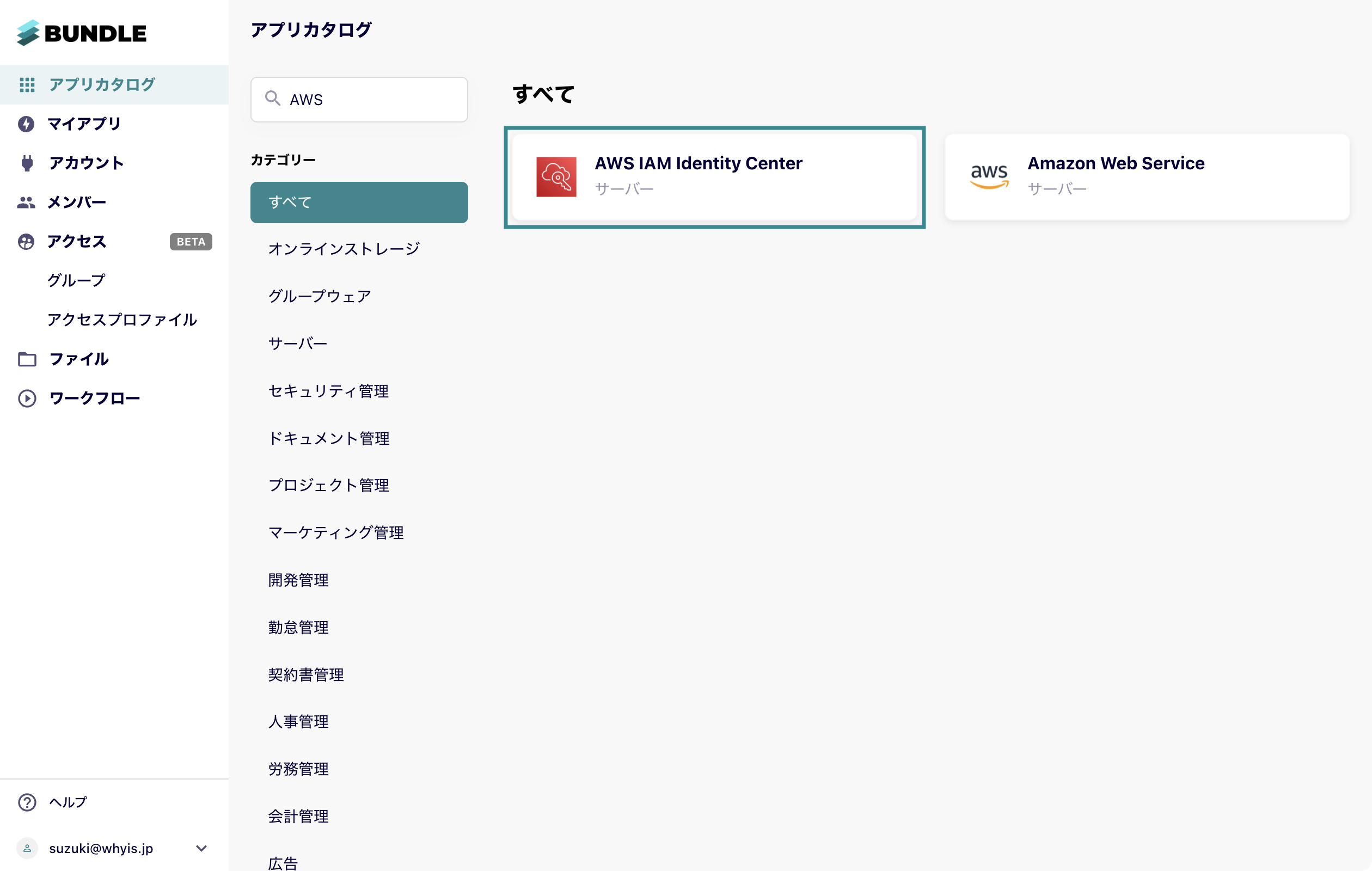
Task: Filter by グループウェア category
Action: click(x=320, y=297)
